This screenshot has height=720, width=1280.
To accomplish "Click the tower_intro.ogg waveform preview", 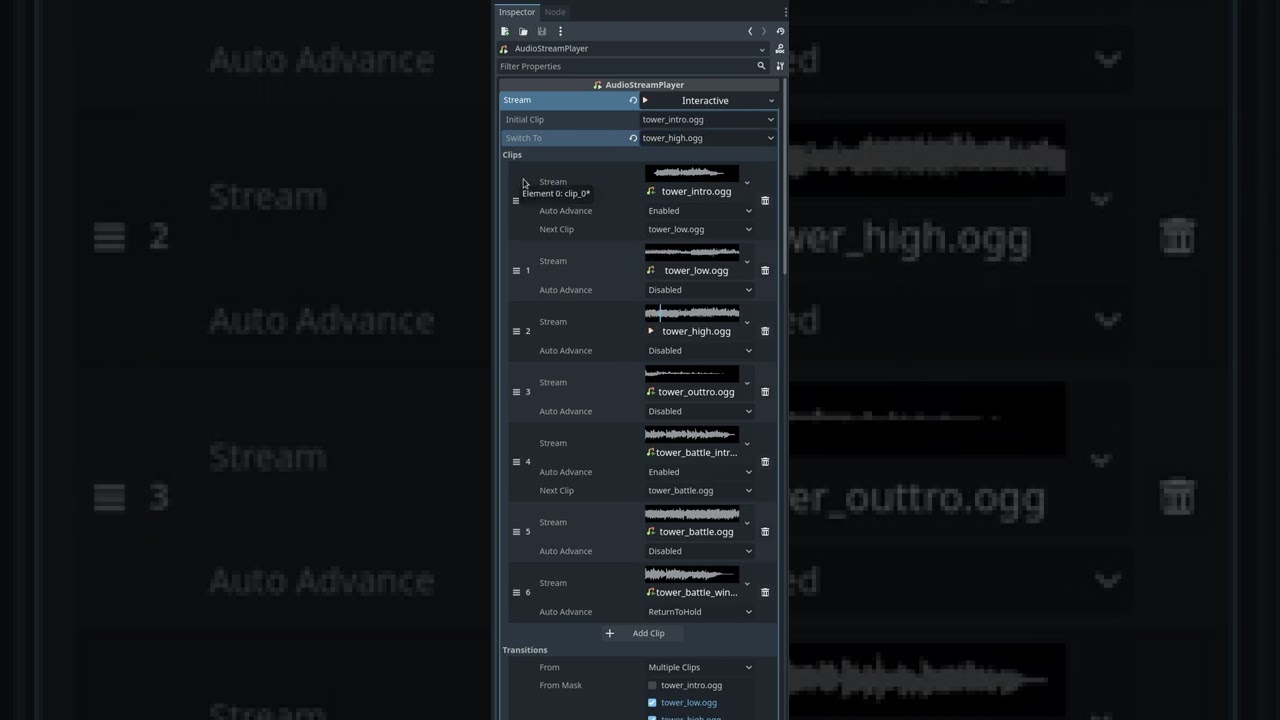I will [x=692, y=173].
